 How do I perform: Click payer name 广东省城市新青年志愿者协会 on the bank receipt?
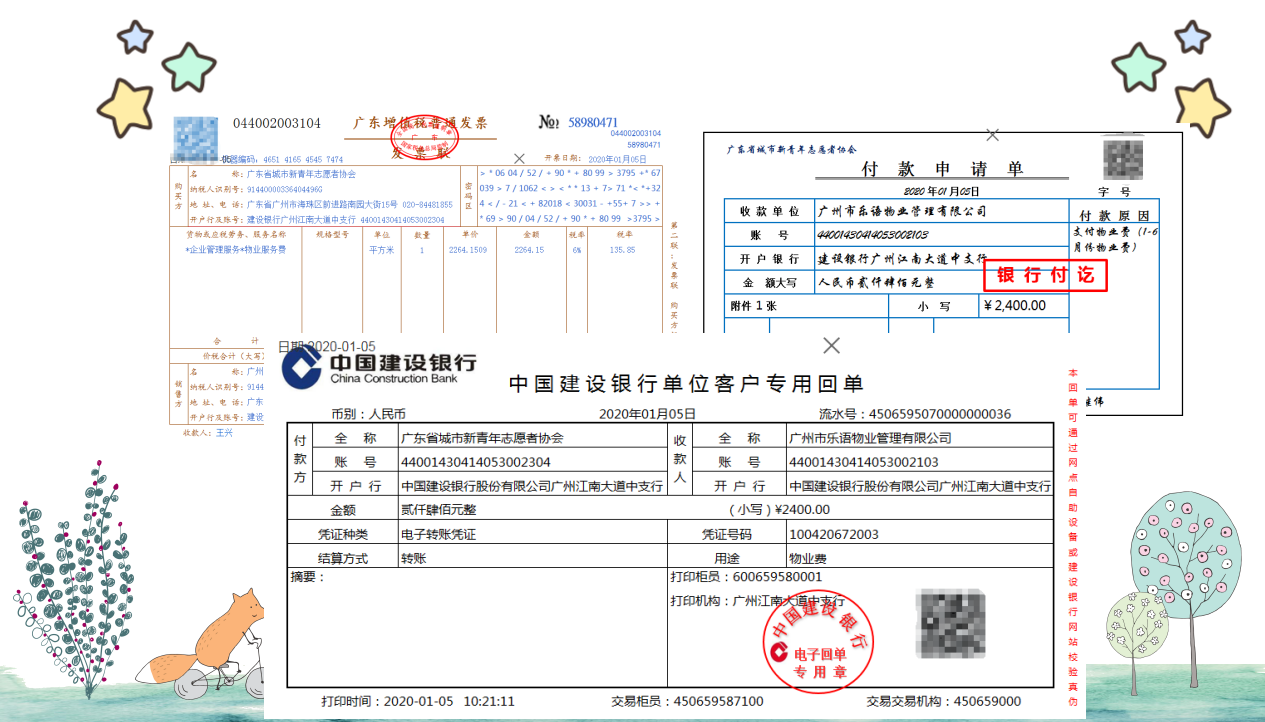482,438
